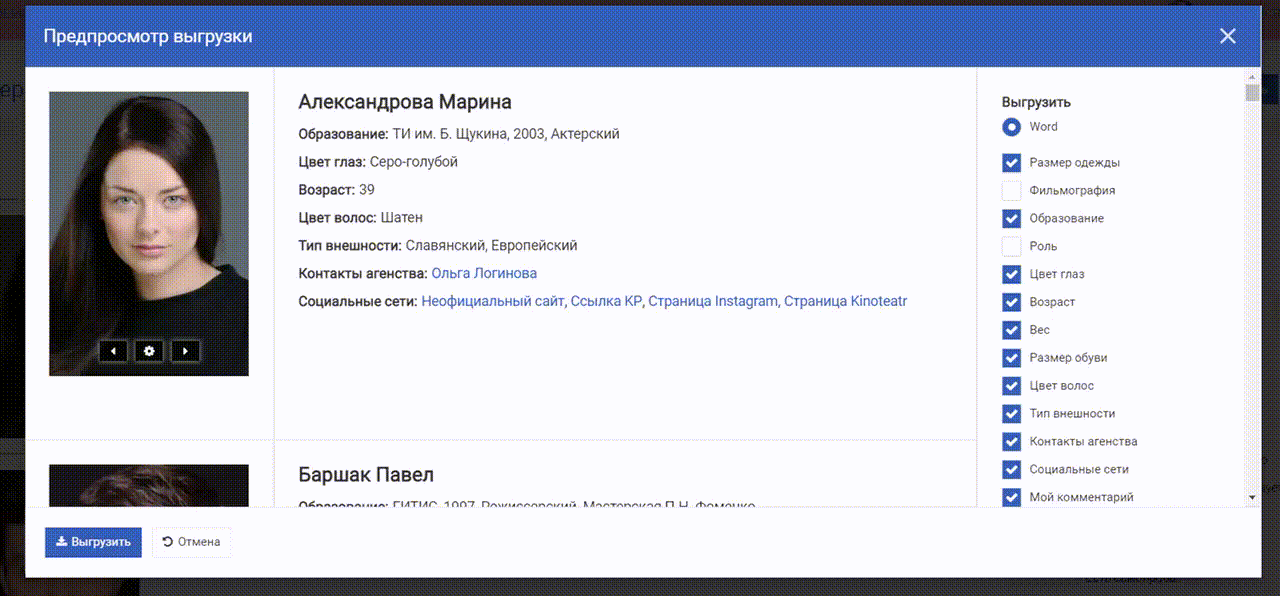Click the Александрова Марина portrait photo
This screenshot has width=1280, height=596.
tap(149, 234)
